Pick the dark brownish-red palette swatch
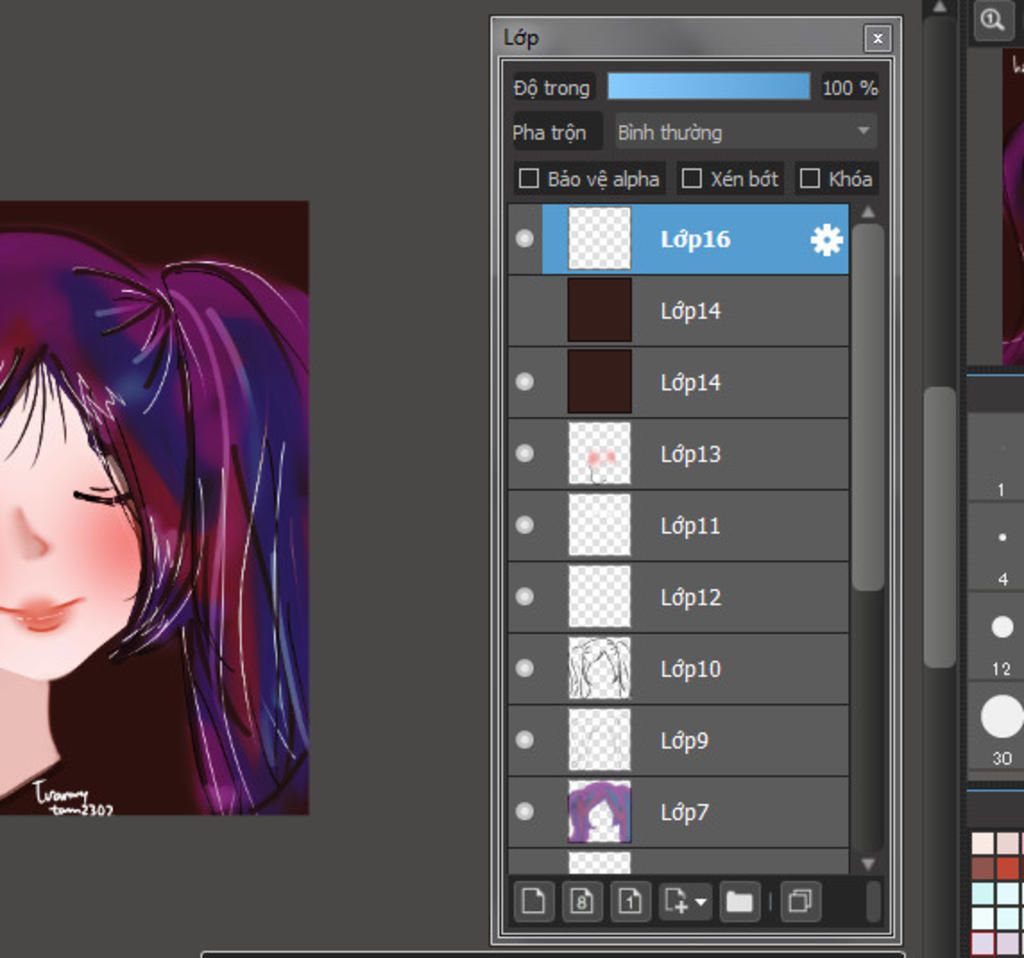 point(983,869)
